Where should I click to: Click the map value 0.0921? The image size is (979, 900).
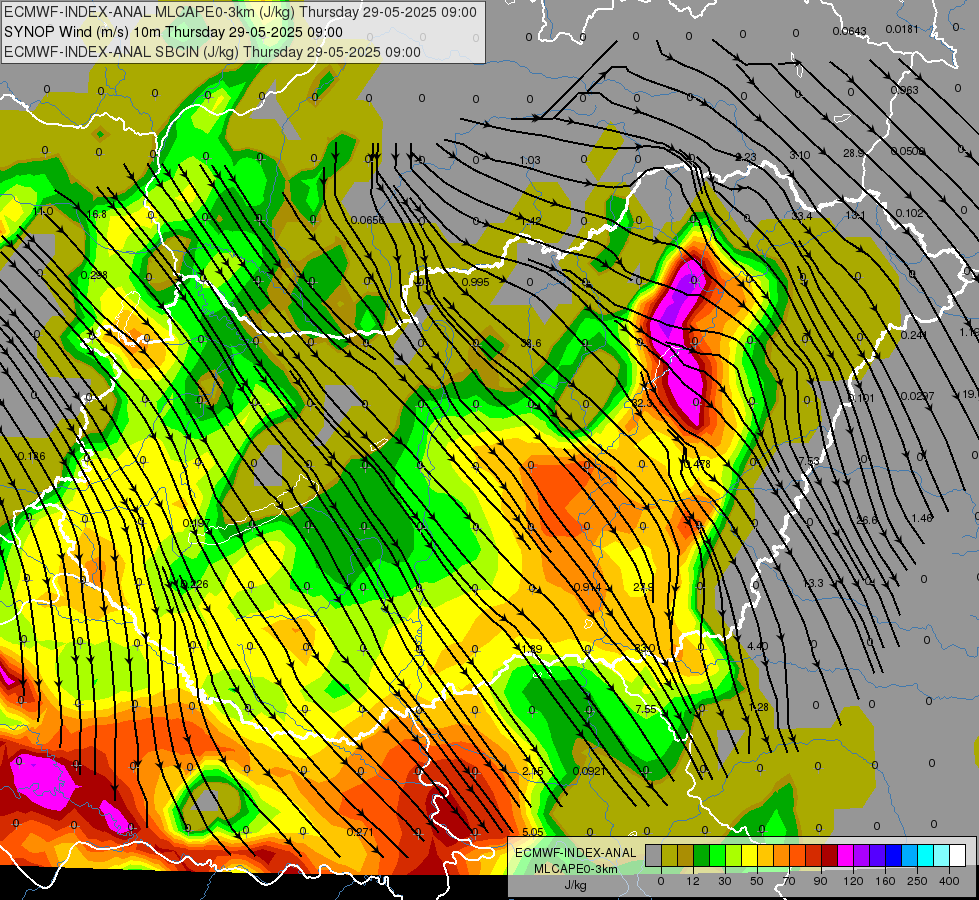pyautogui.click(x=589, y=771)
